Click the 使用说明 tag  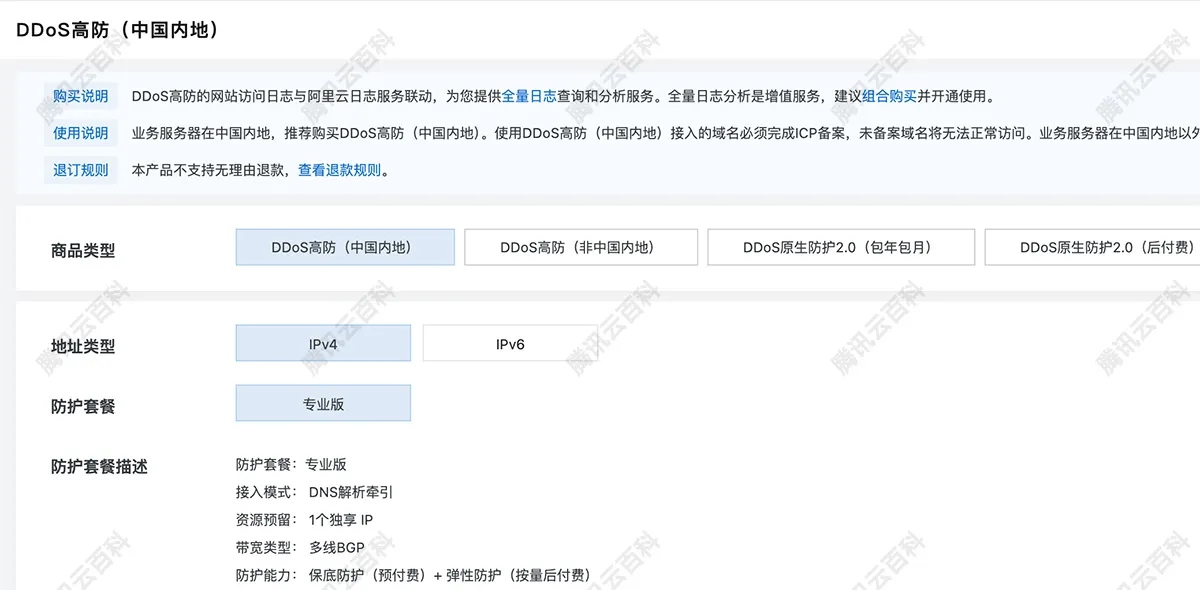pyautogui.click(x=80, y=133)
